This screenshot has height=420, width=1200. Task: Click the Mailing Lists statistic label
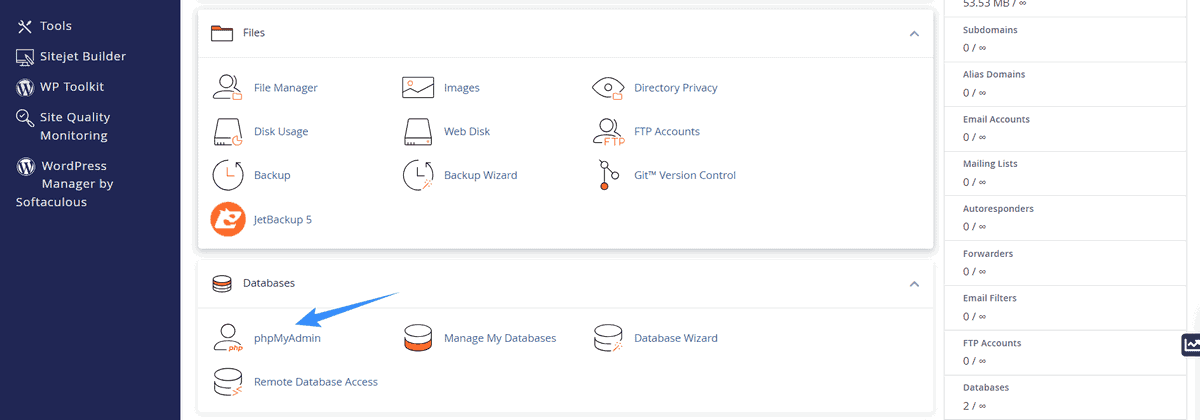click(x=990, y=164)
